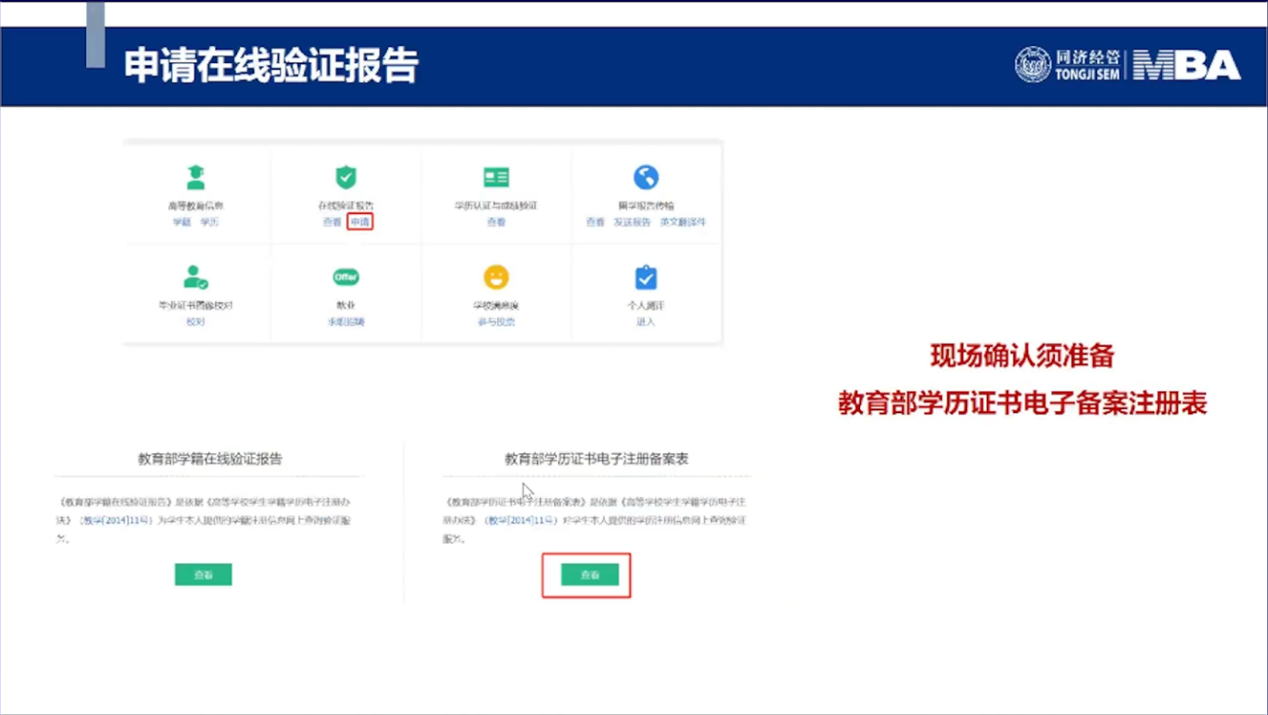The width and height of the screenshot is (1268, 715).
Task: Click the green shield 在线验证报告 icon
Action: 346,178
